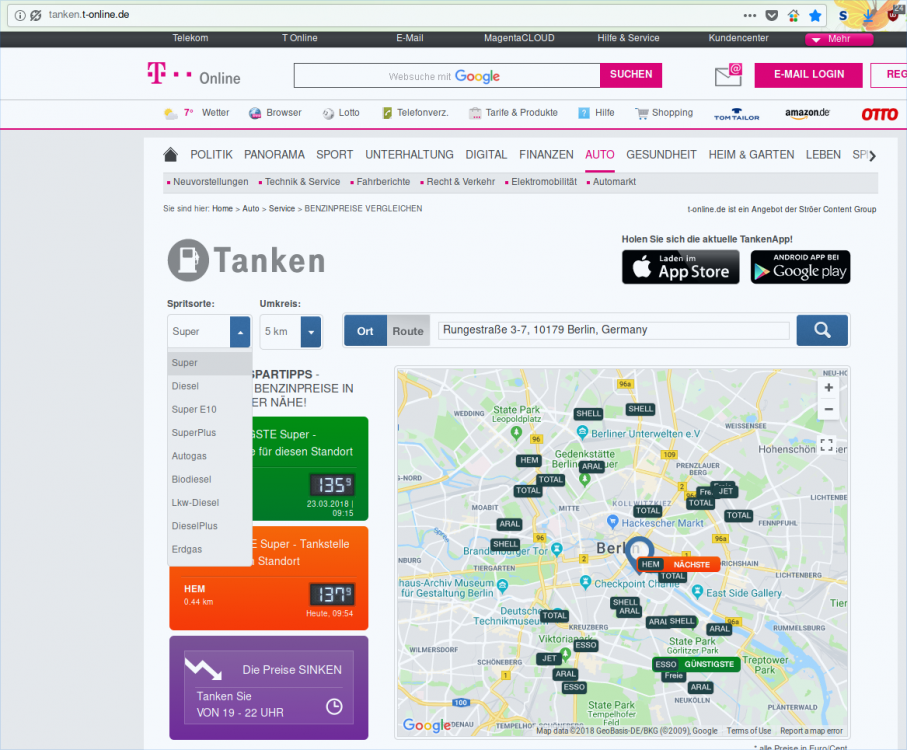Screen dimensions: 907x750
Task: Open the AUTO section tab
Action: tap(599, 154)
